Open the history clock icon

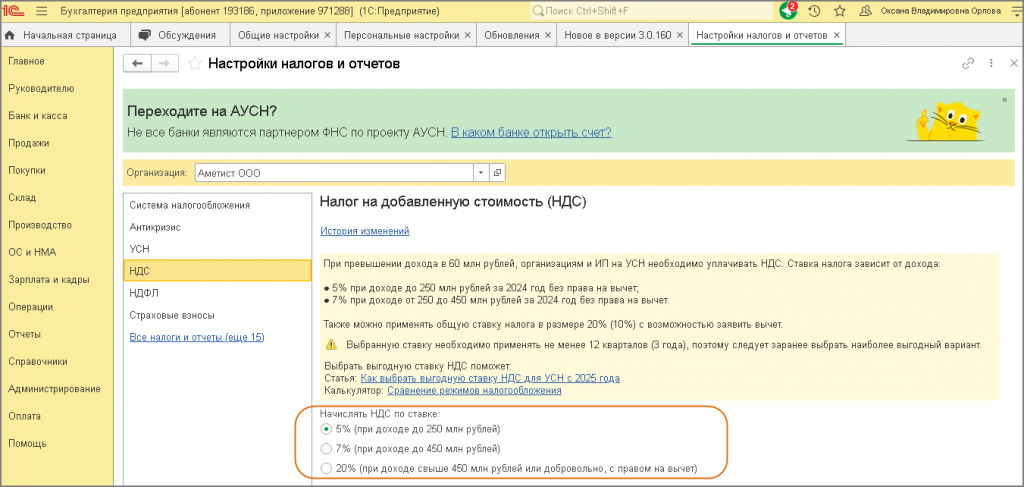click(814, 11)
